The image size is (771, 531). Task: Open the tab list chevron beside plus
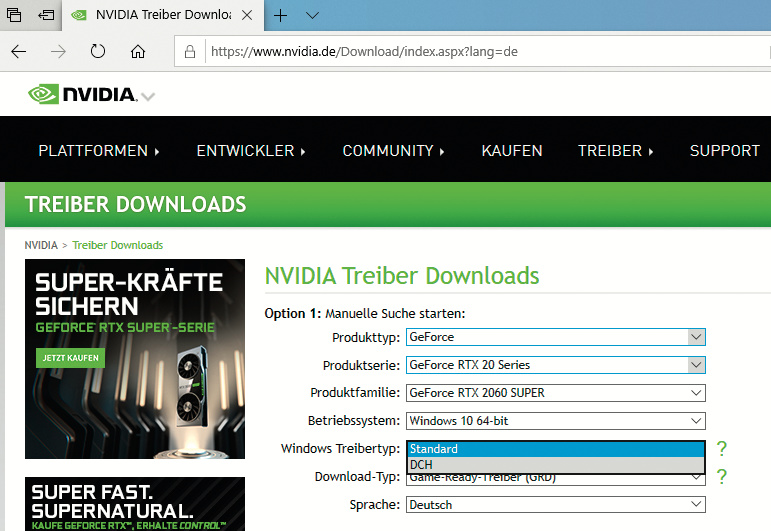click(x=312, y=16)
